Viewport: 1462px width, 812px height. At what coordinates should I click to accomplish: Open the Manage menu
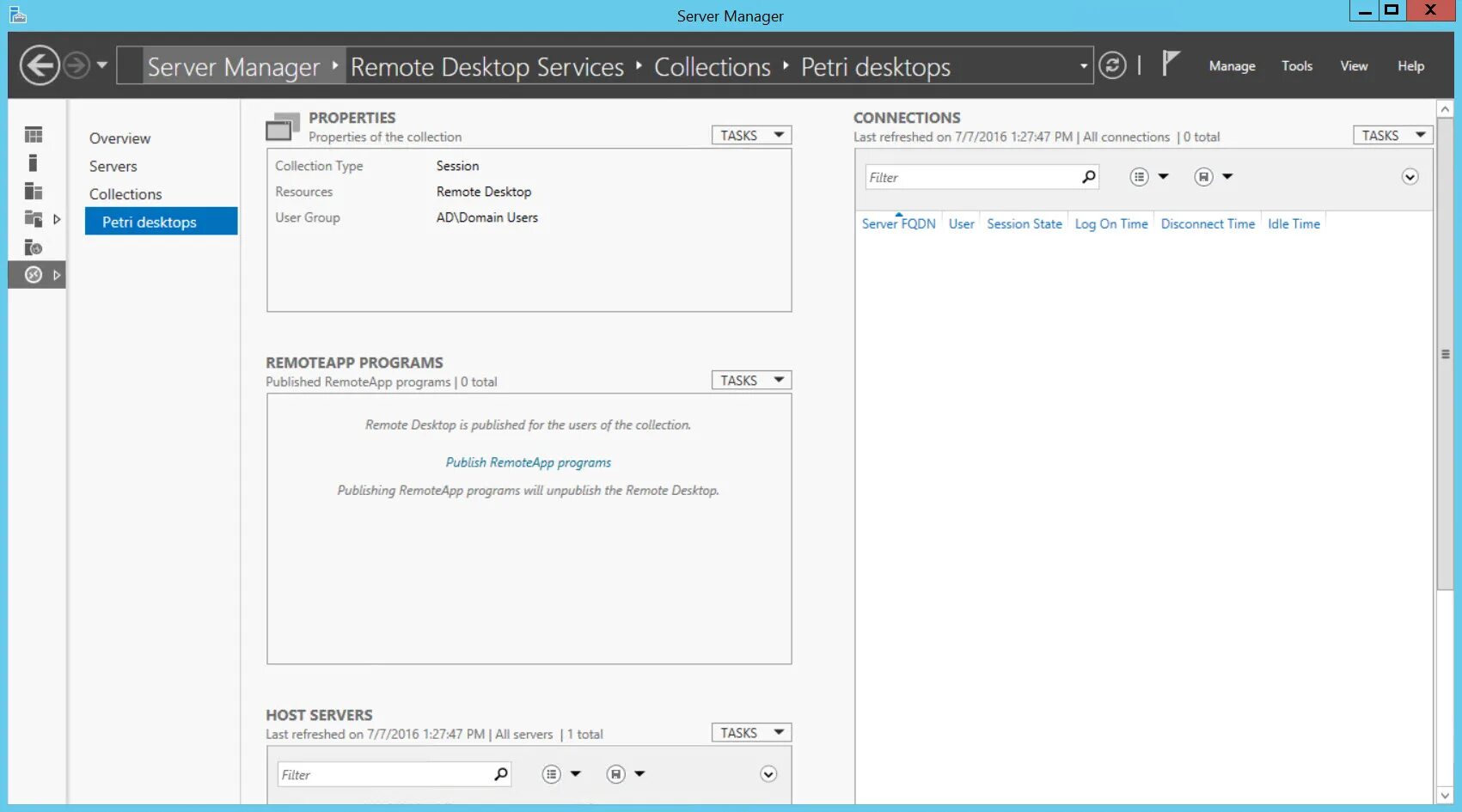(x=1232, y=66)
